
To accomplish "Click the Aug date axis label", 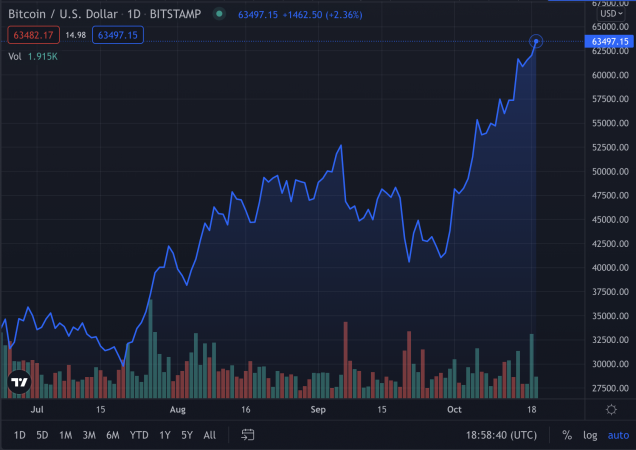I will click(177, 409).
